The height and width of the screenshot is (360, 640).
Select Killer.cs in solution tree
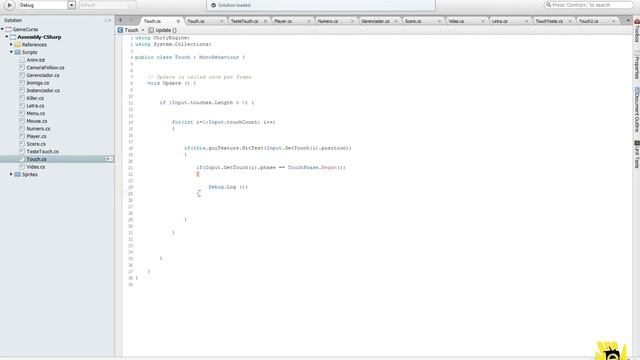35,98
